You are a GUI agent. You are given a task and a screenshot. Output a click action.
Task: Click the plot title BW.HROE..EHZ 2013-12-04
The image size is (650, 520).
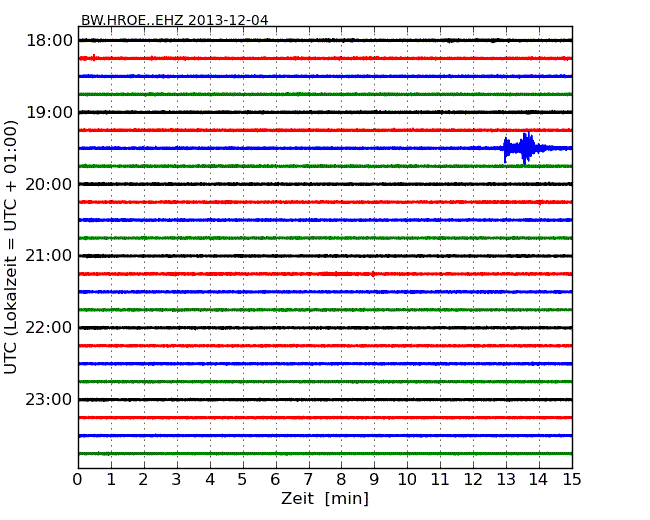pyautogui.click(x=175, y=20)
